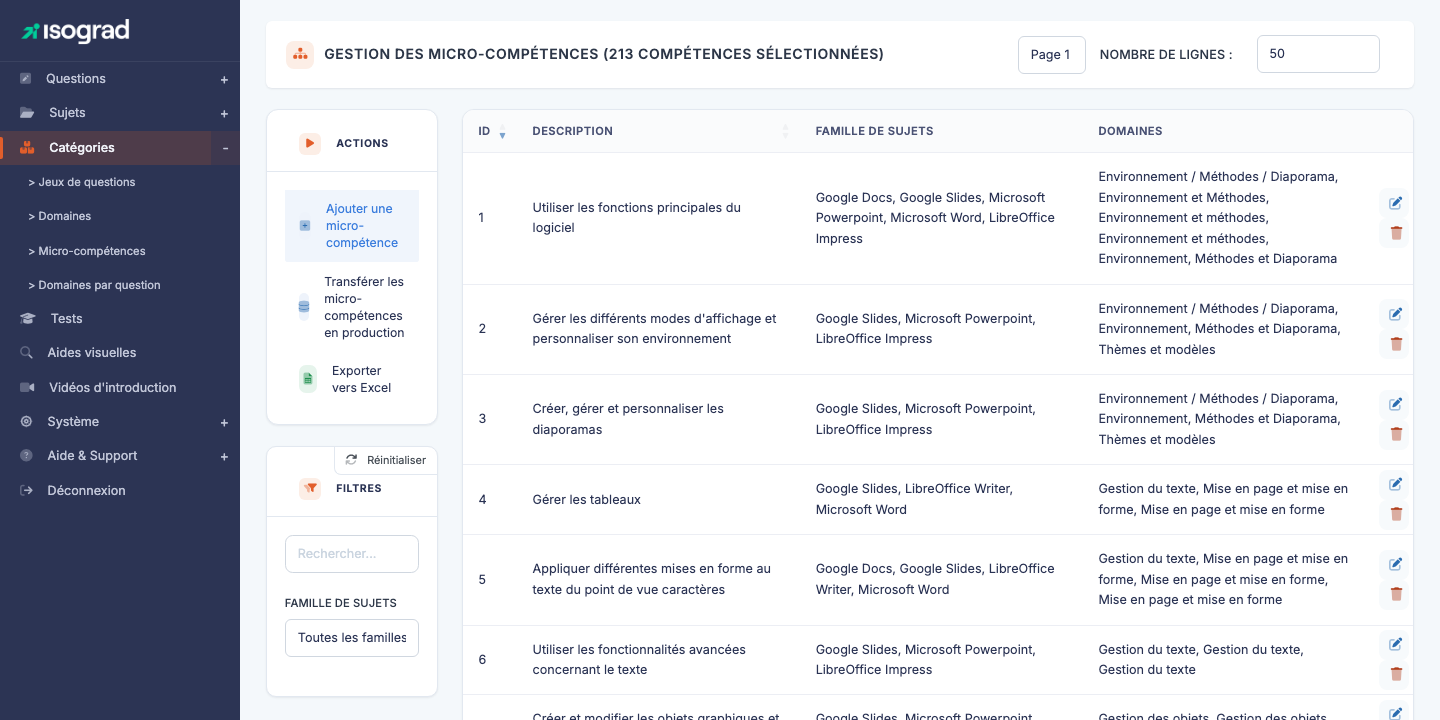Click the Aide & Support question icon
Viewport: 1440px width, 720px height.
click(26, 456)
